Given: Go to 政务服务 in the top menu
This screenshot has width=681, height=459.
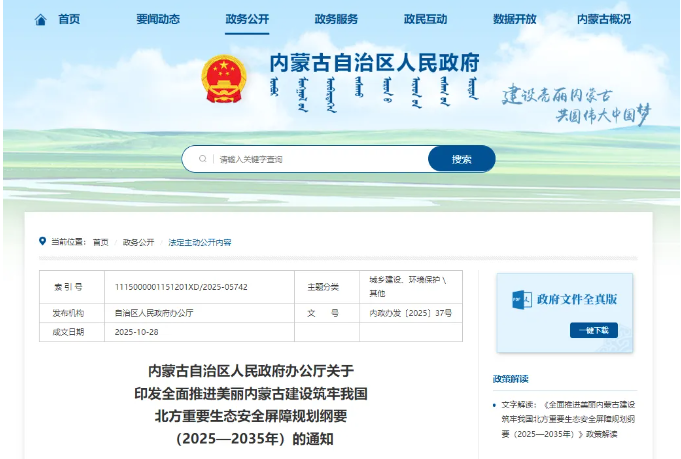Looking at the screenshot, I should pyautogui.click(x=336, y=19).
